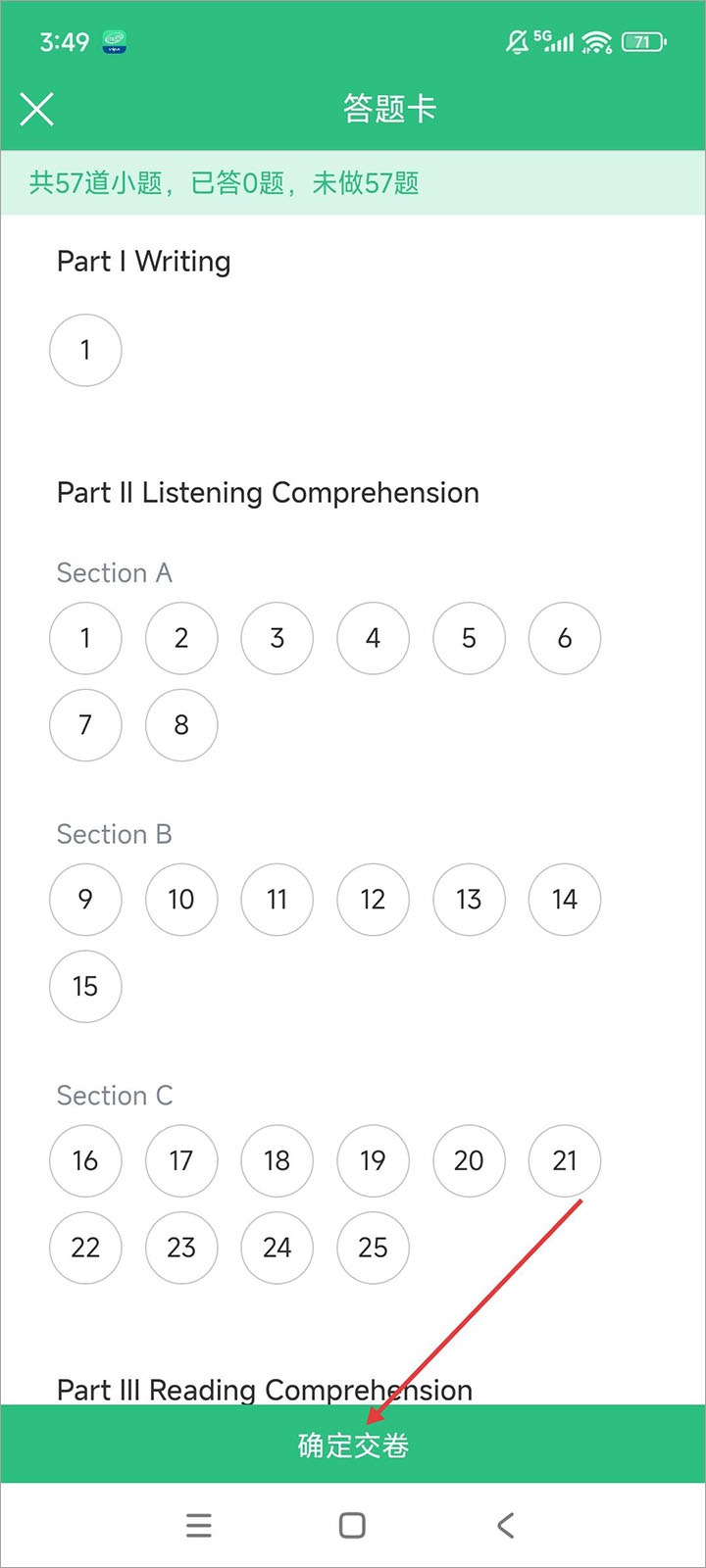Close the answer sheet with X icon
This screenshot has width=706, height=1568.
click(37, 109)
